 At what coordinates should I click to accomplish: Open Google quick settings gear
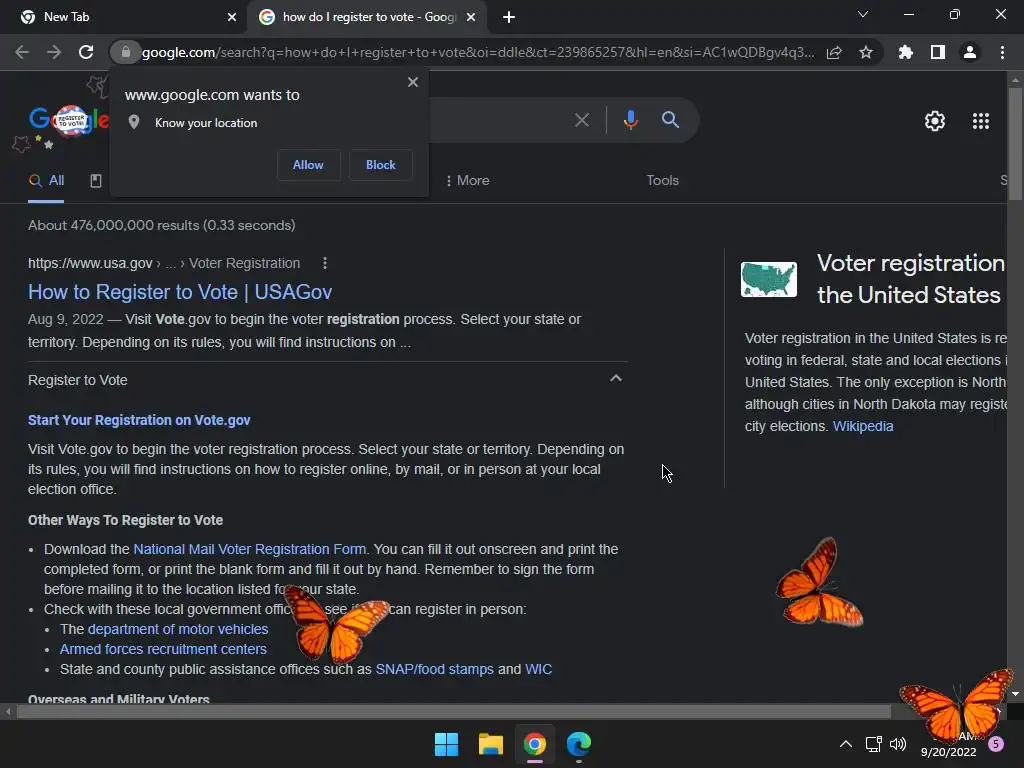[x=935, y=121]
